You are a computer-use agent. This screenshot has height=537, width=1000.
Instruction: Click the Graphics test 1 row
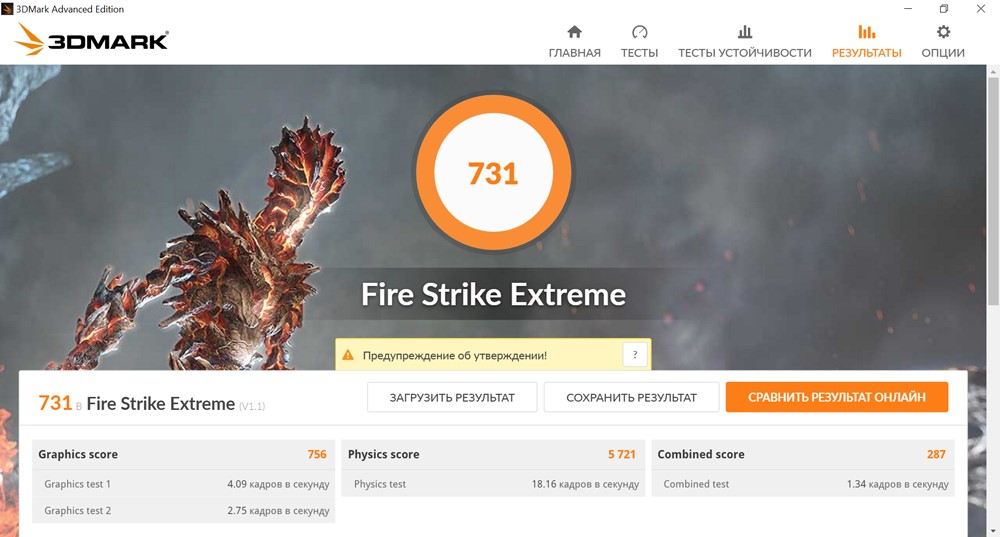(x=184, y=484)
